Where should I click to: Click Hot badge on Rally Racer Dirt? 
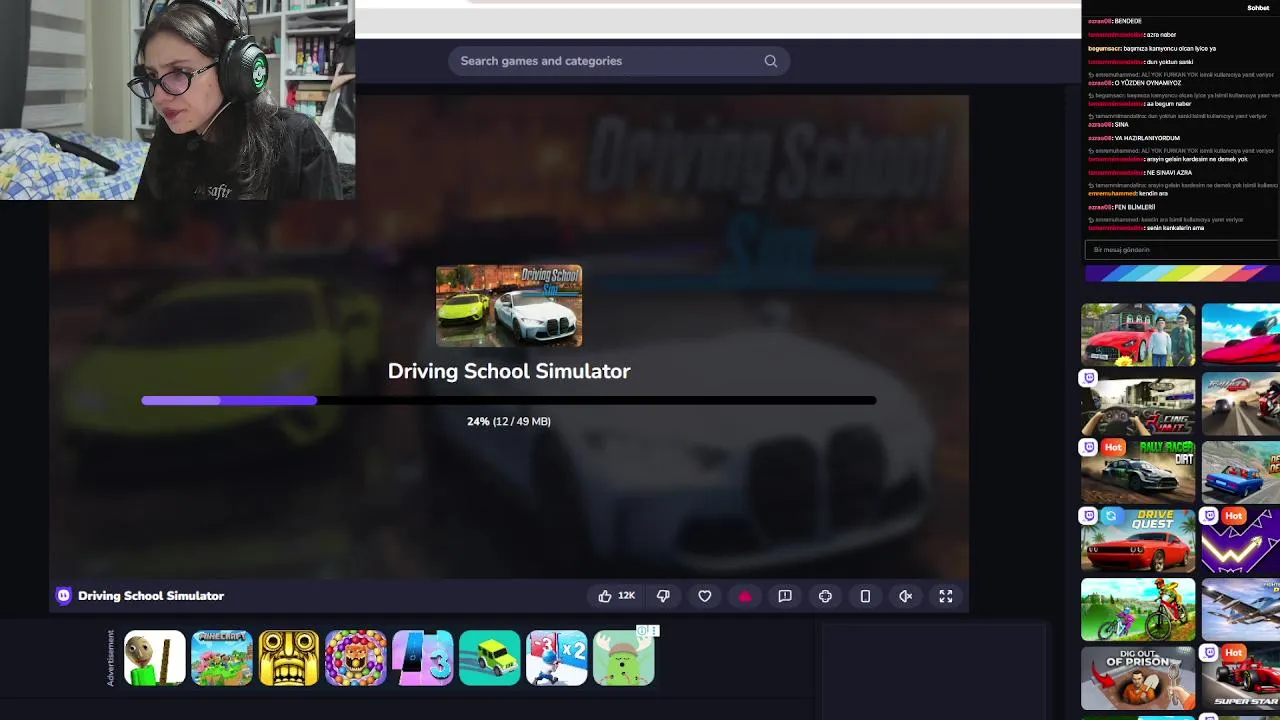click(1113, 447)
